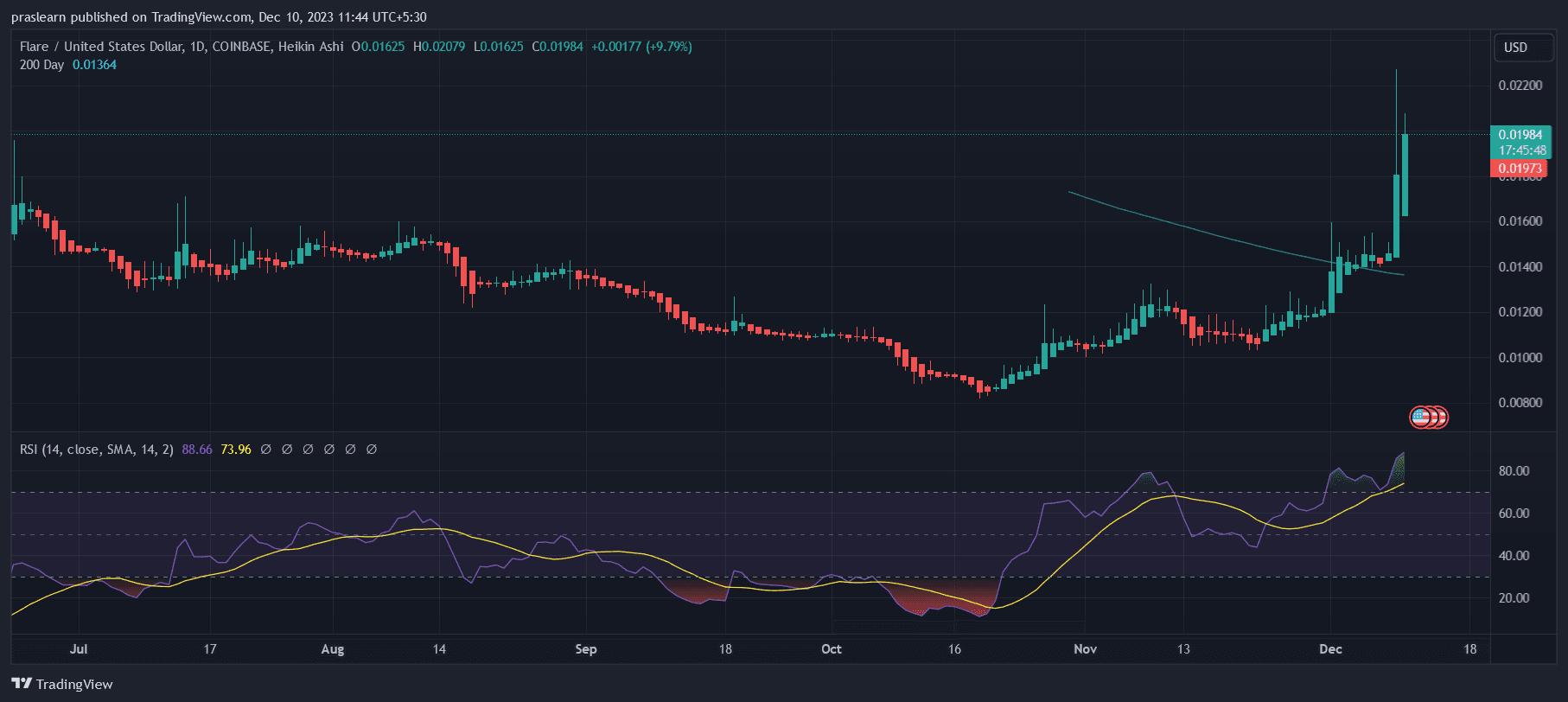Open the USD currency selector
Viewport: 1568px width, 702px height.
[1515, 48]
